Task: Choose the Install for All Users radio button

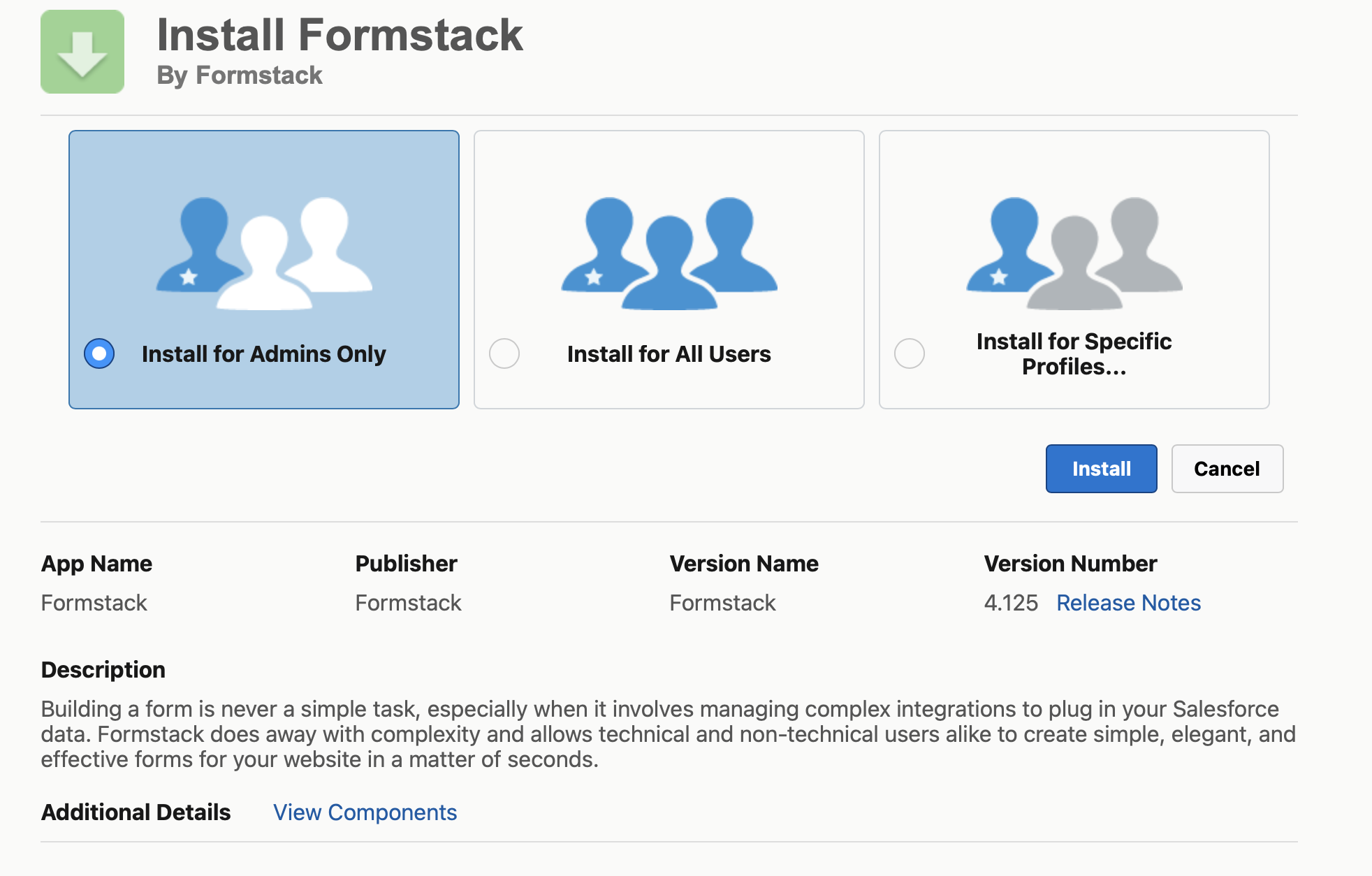Action: (x=504, y=353)
